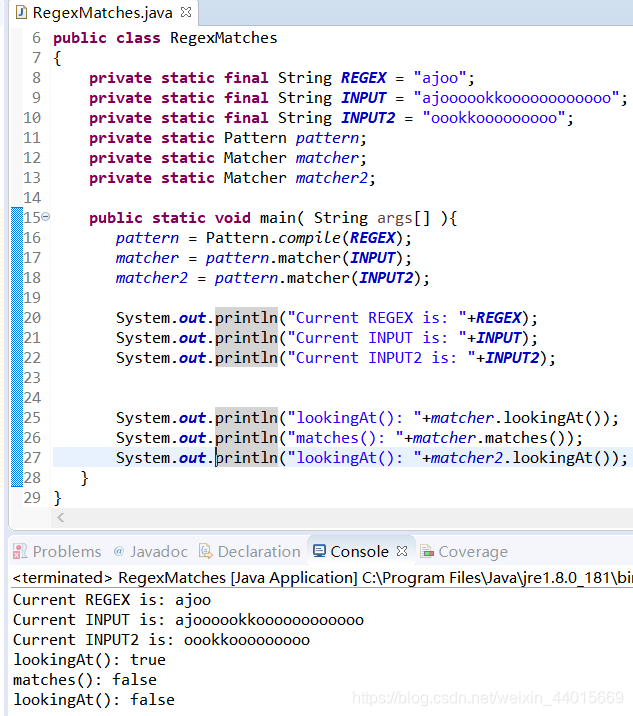Select the RegexMatches.java editor tab
This screenshot has width=633, height=716.
click(102, 13)
